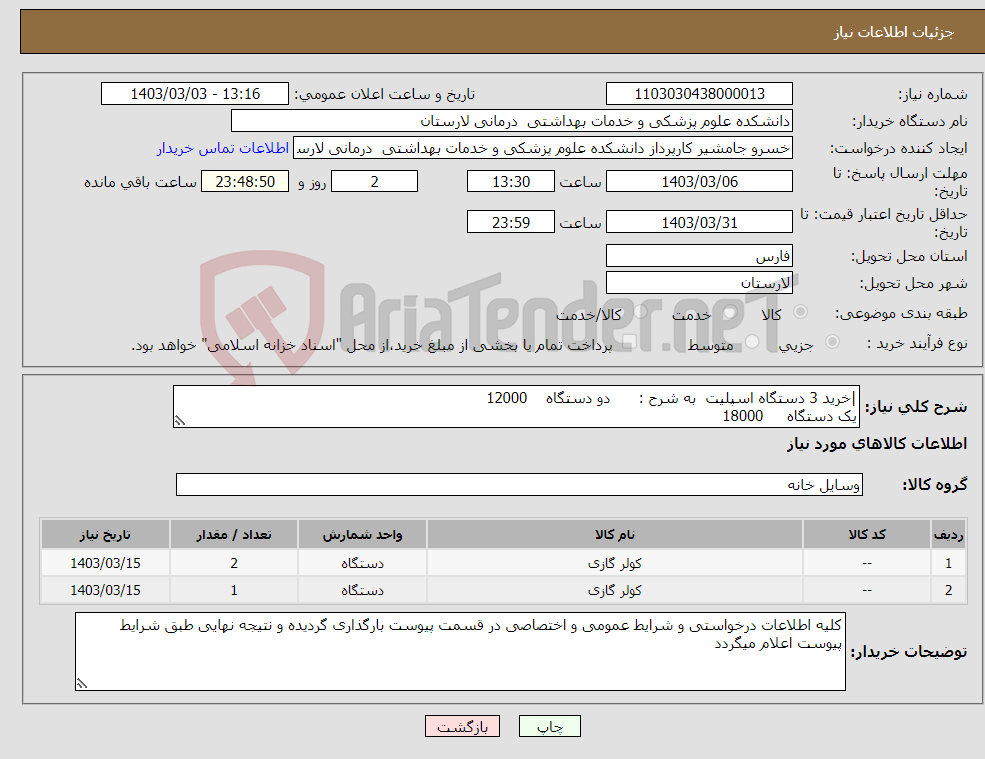The image size is (985, 759).
Task: Click the کد کالا column header
Action: click(x=867, y=535)
